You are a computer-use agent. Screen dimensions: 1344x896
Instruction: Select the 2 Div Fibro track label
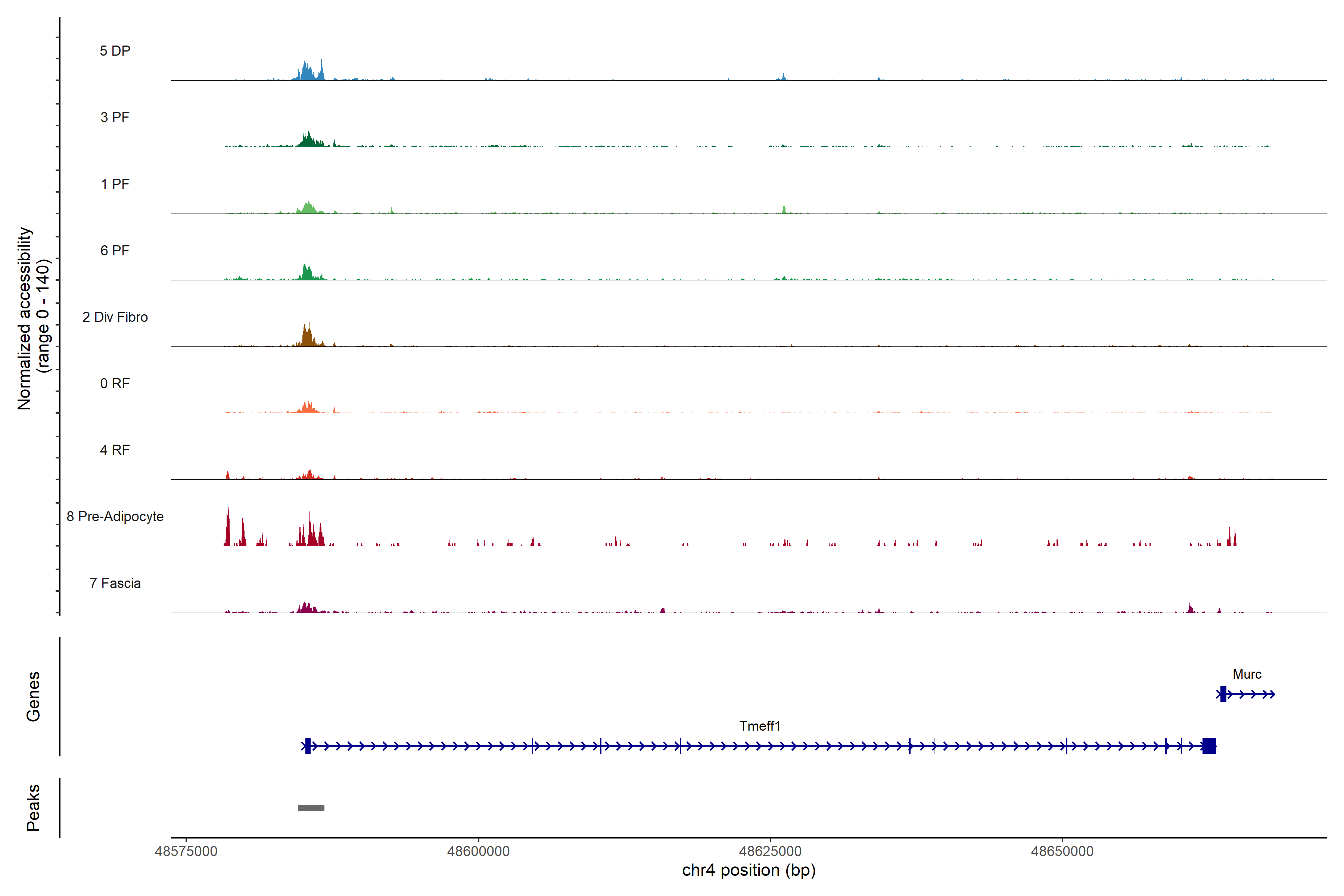pos(115,317)
